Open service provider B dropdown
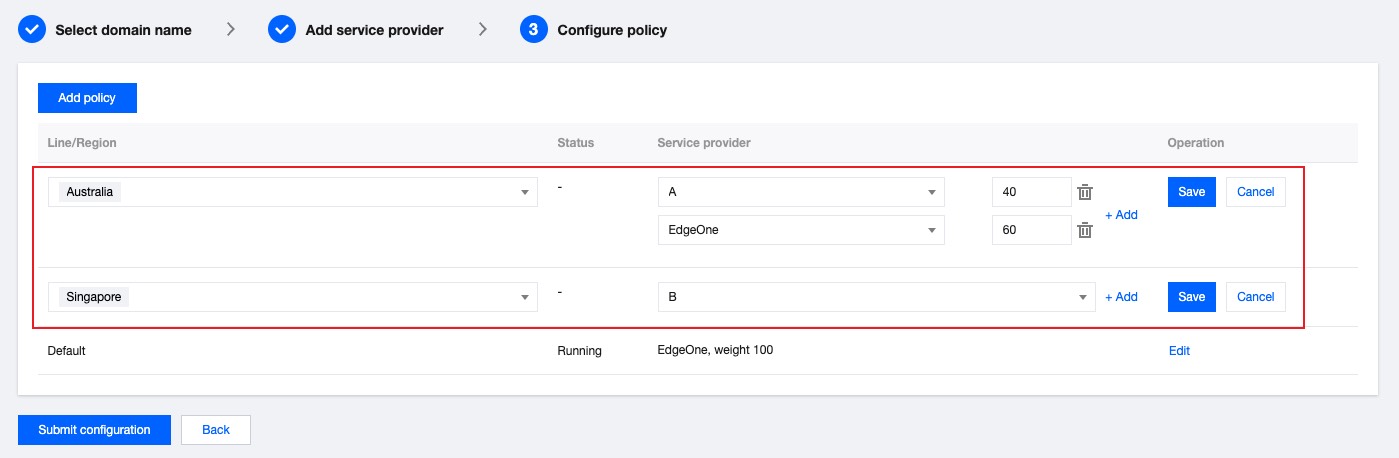Viewport: 1399px width, 458px height. tap(1082, 297)
